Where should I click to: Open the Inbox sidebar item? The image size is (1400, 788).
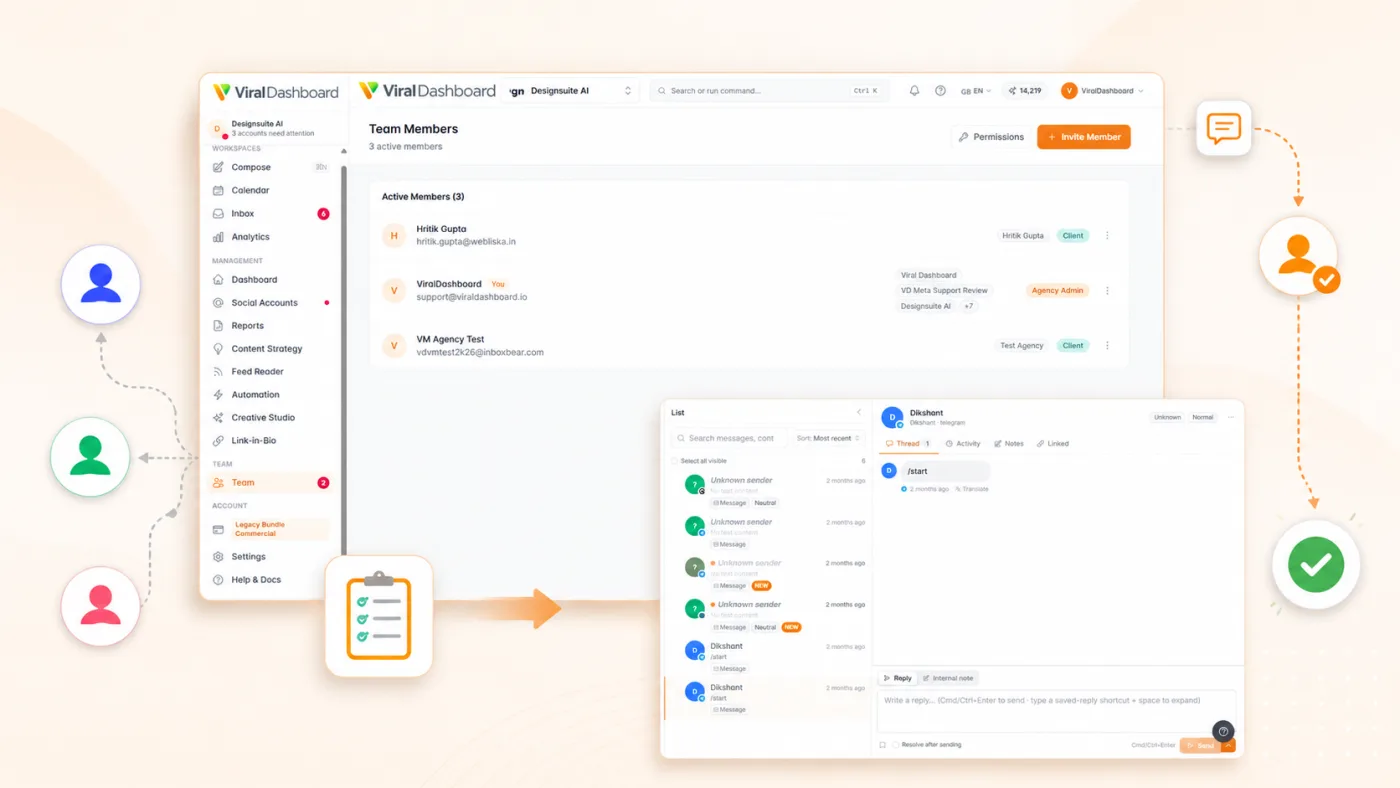[x=271, y=214]
